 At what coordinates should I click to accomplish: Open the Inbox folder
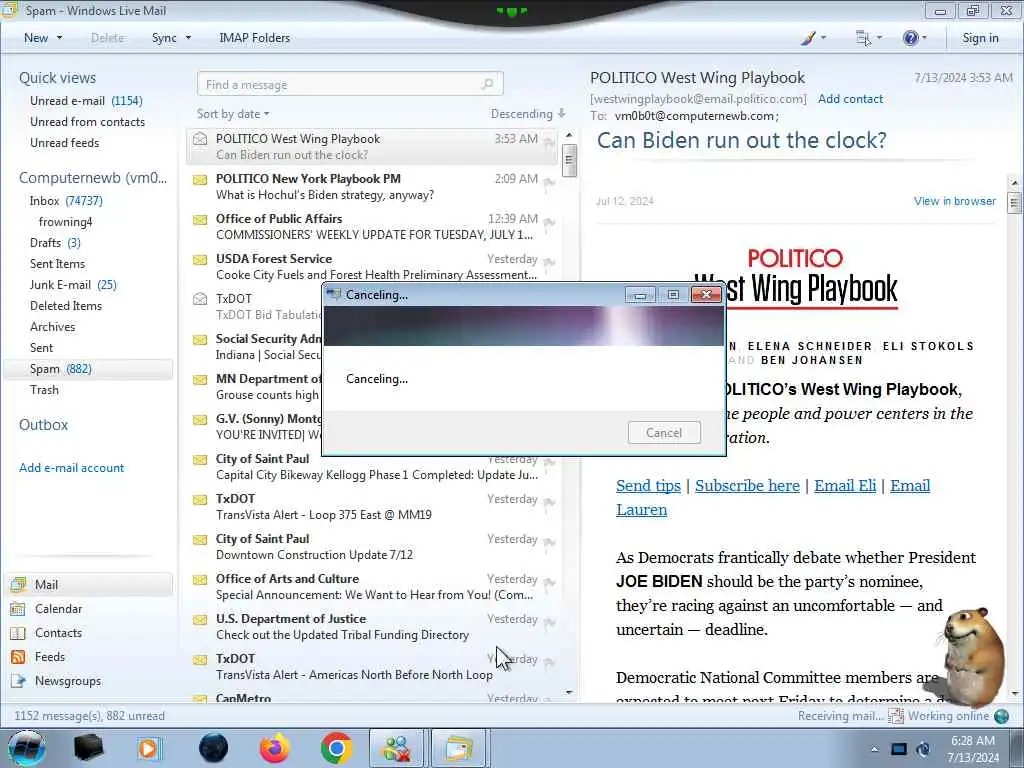point(66,200)
